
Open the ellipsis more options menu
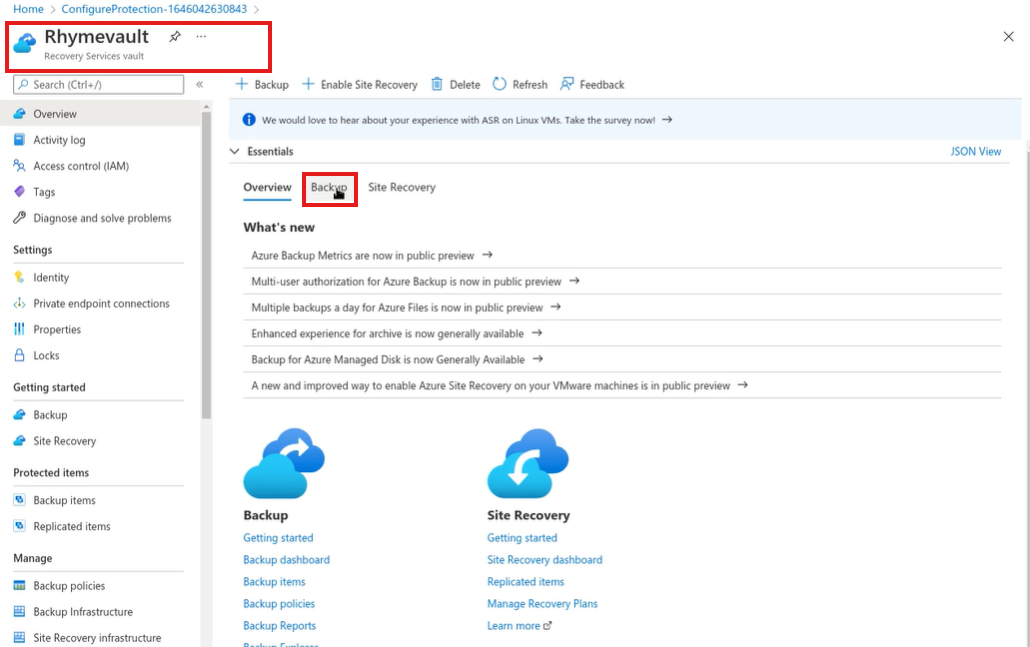pos(201,37)
